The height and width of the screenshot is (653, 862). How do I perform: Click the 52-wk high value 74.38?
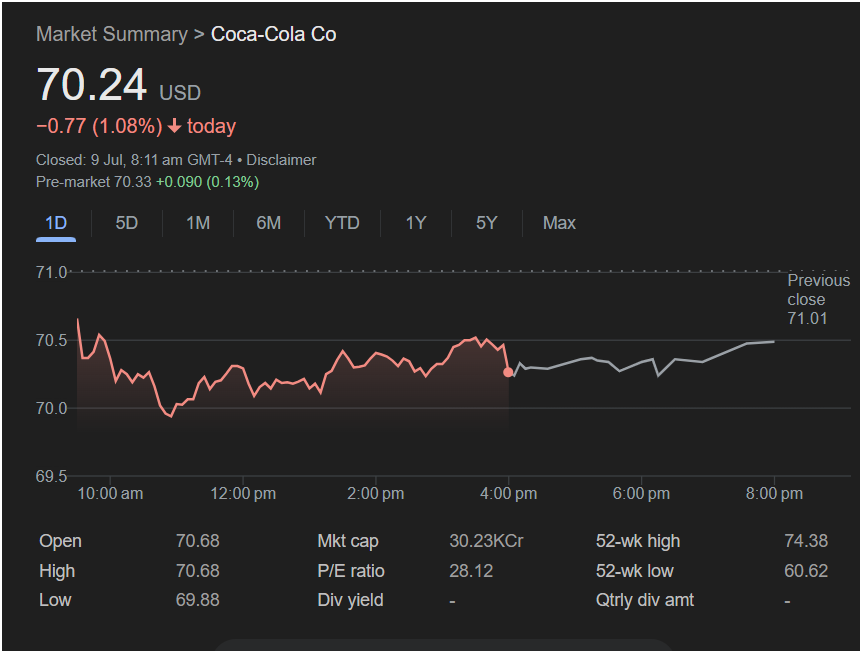806,541
